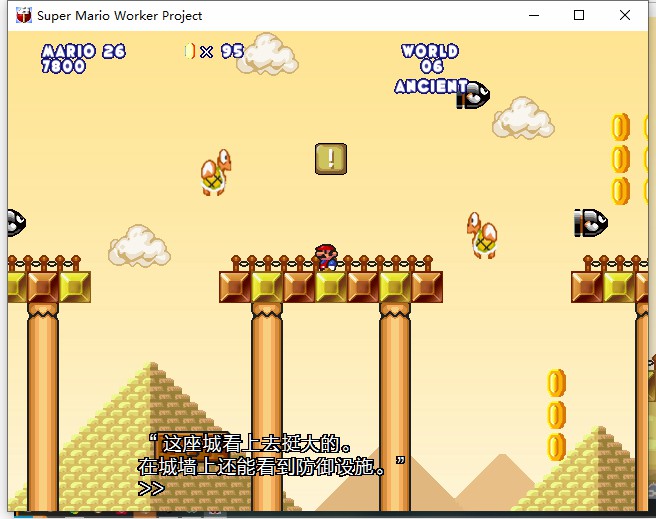Maximize the Super Mario Worker Project window
This screenshot has width=656, height=519.
[x=579, y=15]
